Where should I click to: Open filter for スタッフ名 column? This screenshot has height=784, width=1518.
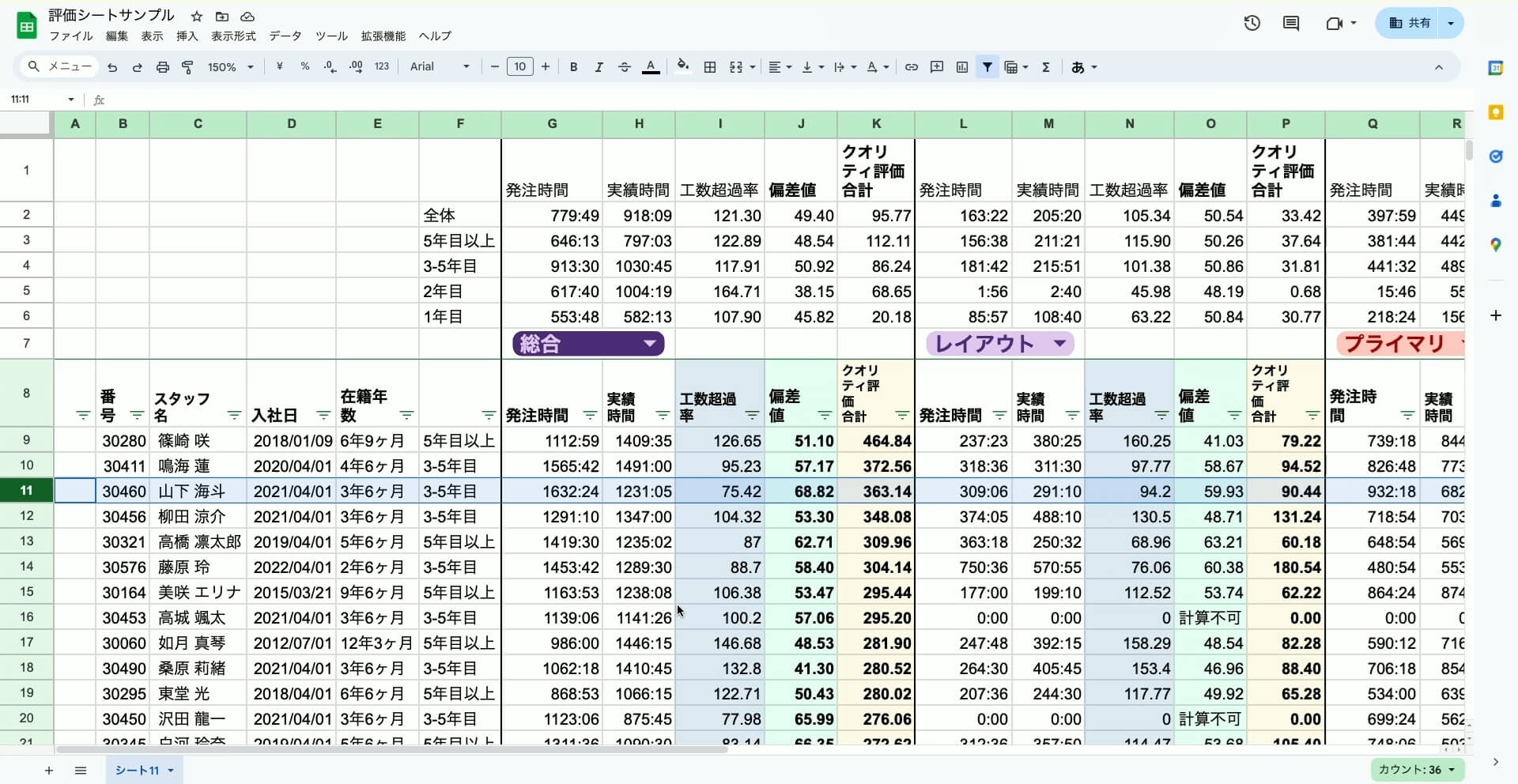point(234,416)
